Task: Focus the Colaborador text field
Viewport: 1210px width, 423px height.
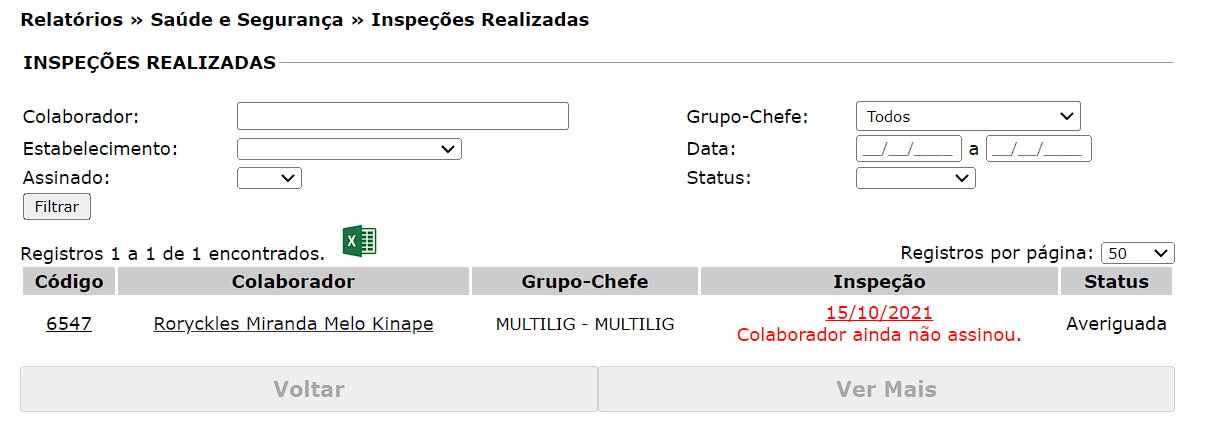Action: click(x=402, y=116)
